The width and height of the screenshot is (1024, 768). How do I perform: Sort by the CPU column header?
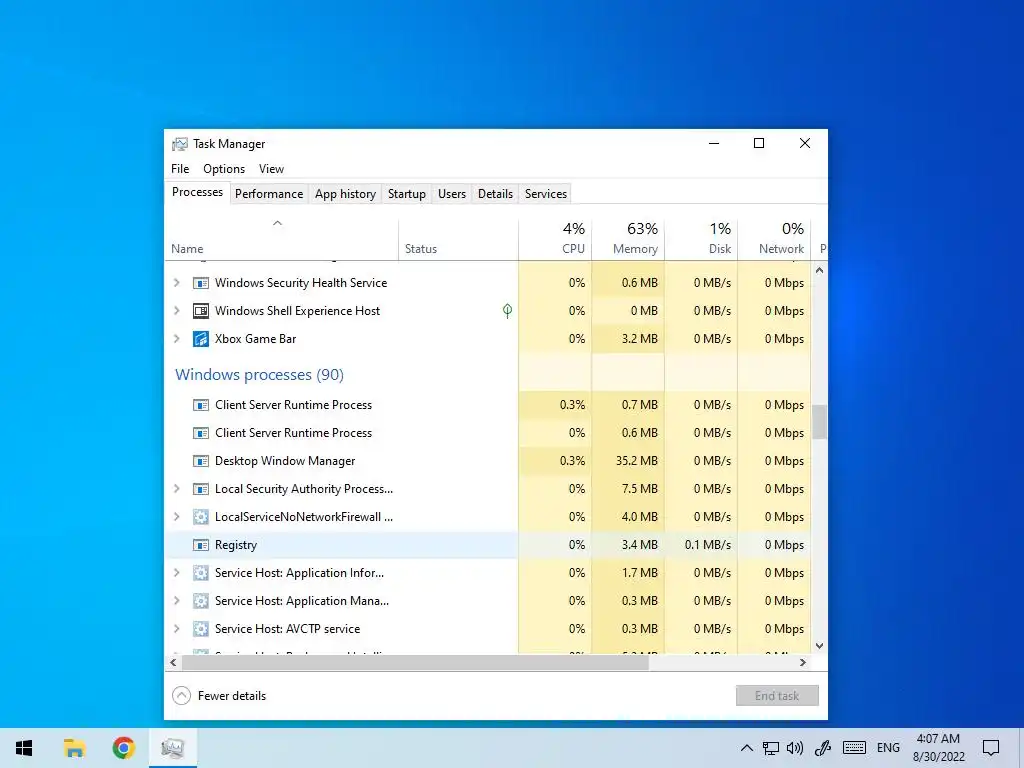point(555,239)
